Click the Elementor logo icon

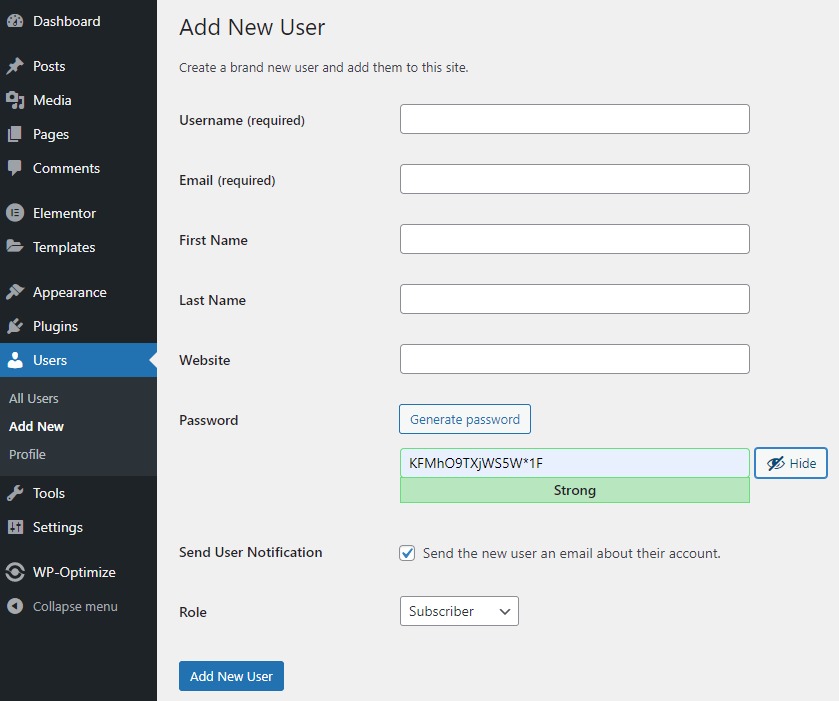[15, 213]
